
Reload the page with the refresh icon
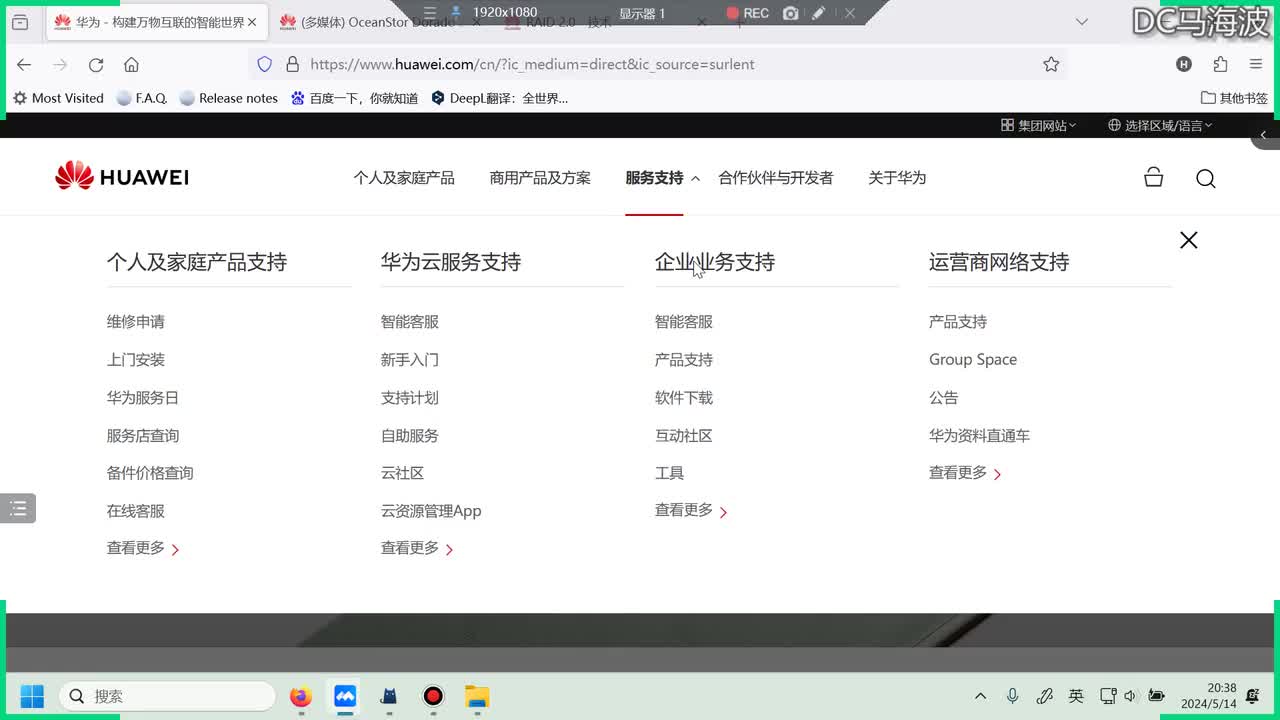[x=96, y=64]
